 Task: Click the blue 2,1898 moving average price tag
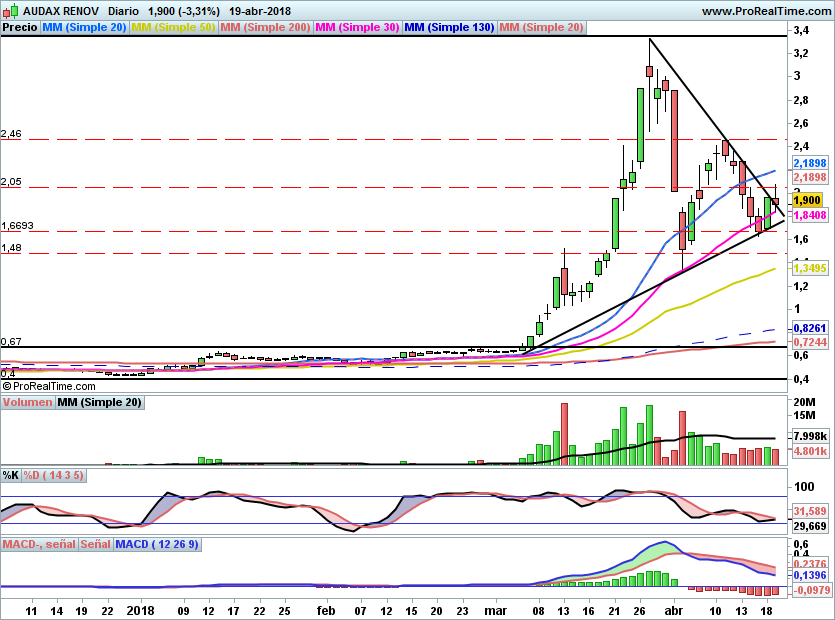(x=809, y=163)
